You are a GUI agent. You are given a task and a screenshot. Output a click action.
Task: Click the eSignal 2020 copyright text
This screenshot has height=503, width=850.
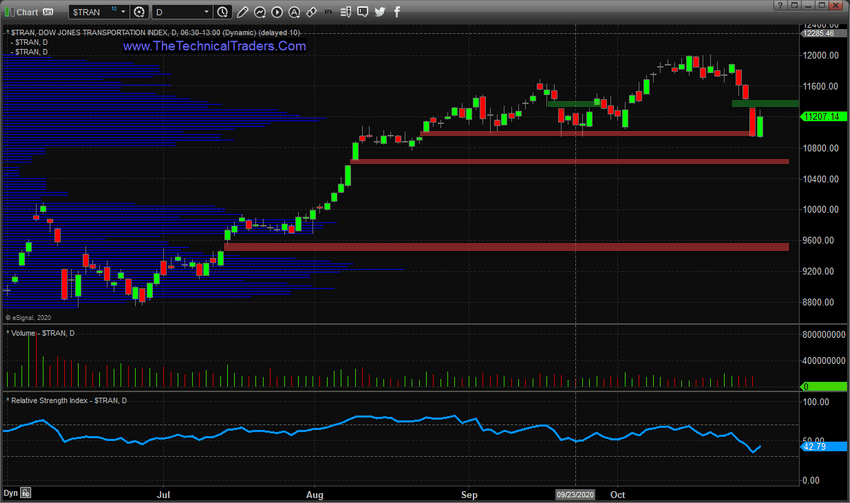pos(28,318)
